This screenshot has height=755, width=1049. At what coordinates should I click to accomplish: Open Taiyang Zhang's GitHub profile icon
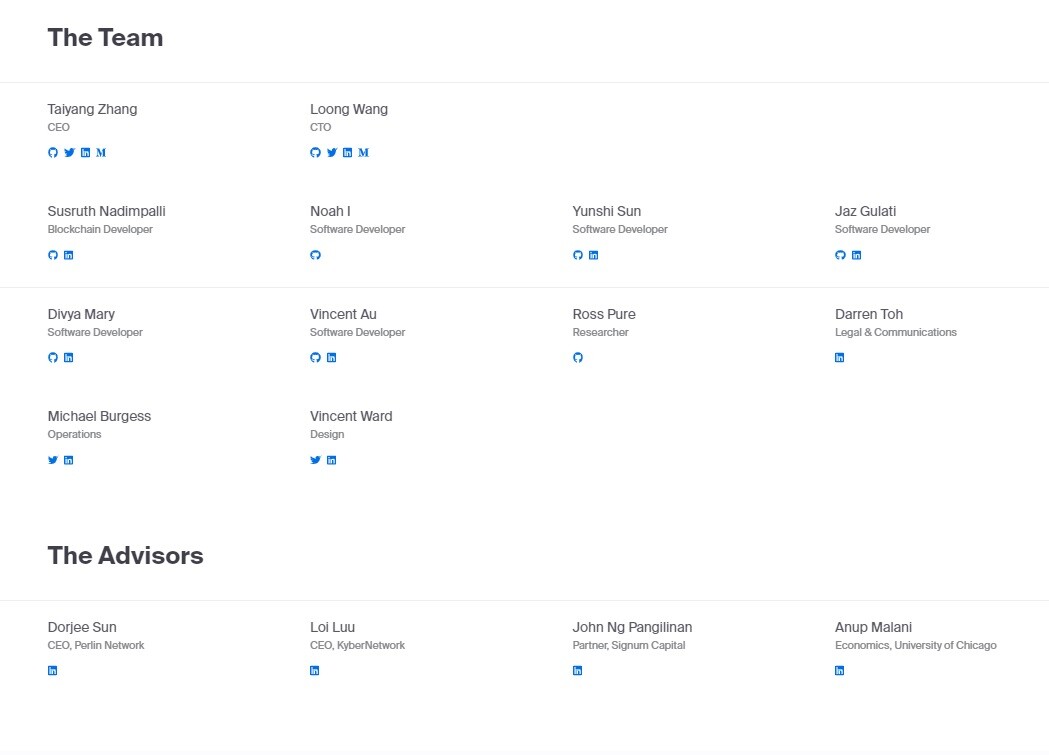(53, 153)
